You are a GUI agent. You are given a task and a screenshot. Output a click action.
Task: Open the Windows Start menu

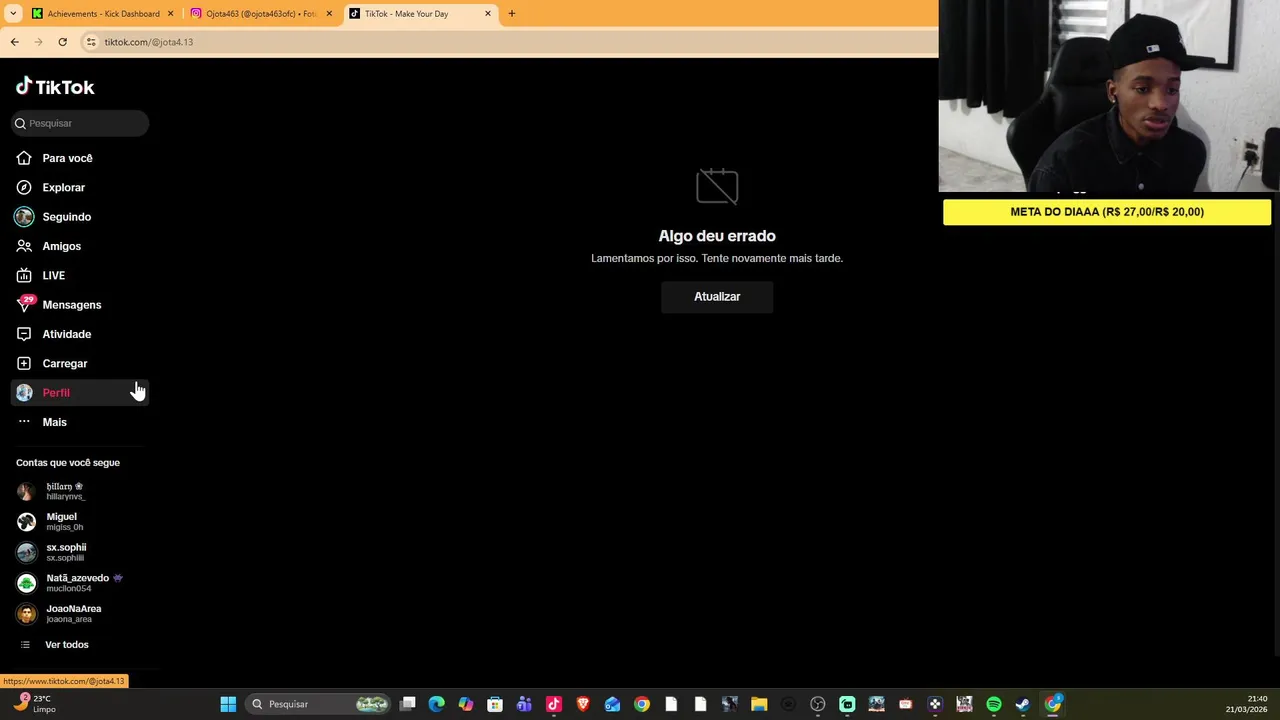pyautogui.click(x=228, y=704)
